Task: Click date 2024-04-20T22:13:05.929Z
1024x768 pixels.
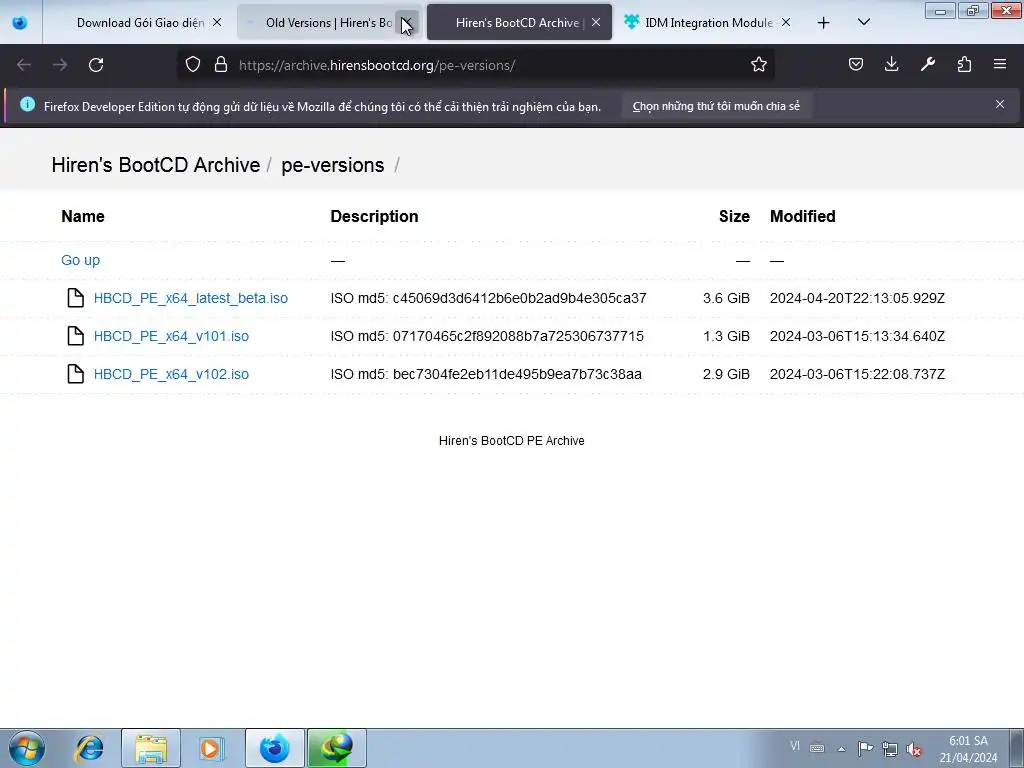Action: [857, 298]
